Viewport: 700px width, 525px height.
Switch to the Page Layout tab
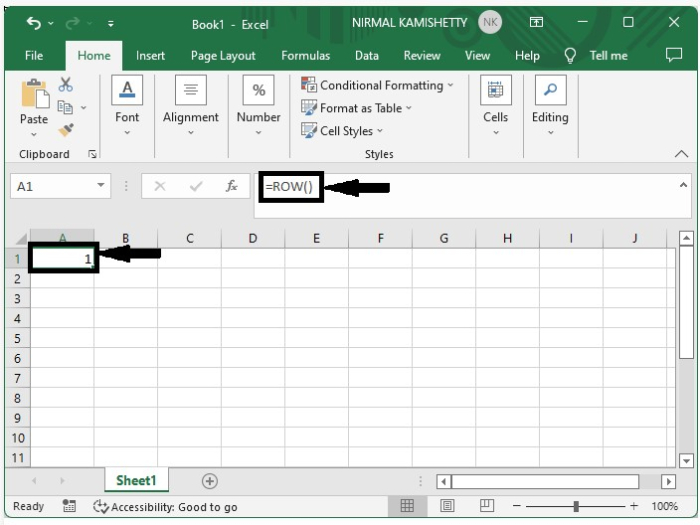[223, 56]
